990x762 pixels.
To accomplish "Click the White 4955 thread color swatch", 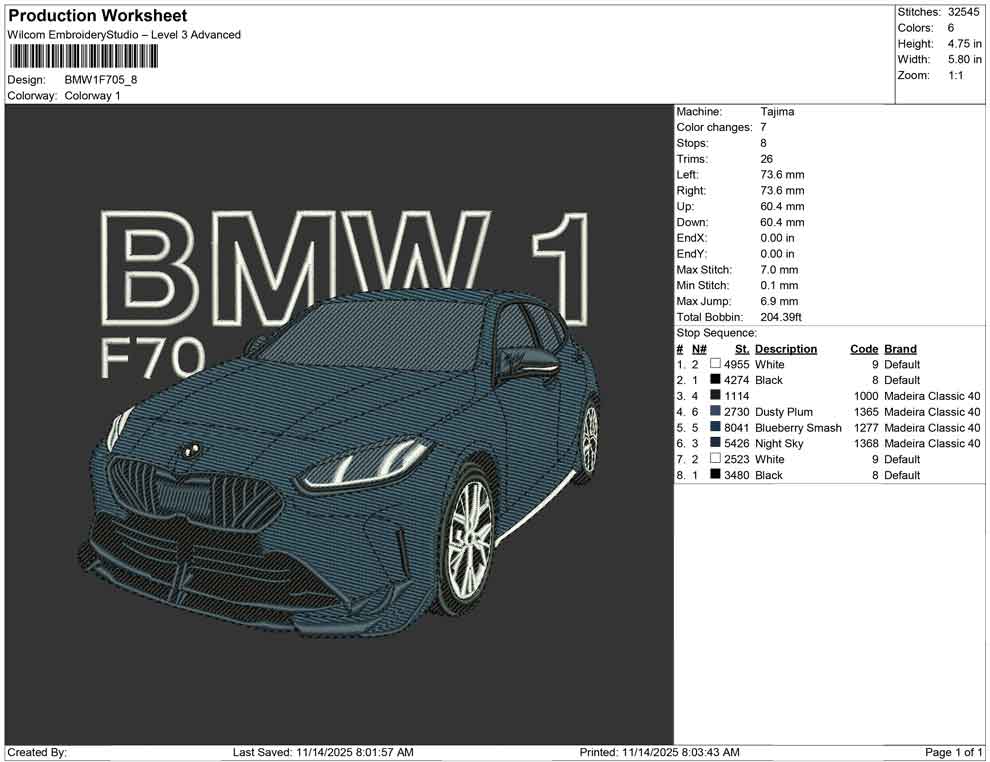I will pos(714,365).
